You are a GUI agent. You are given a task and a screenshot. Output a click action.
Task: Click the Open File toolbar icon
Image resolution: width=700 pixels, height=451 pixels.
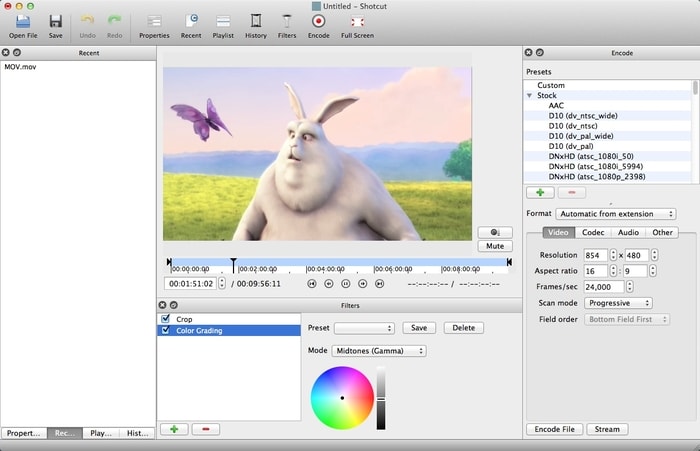(x=23, y=27)
